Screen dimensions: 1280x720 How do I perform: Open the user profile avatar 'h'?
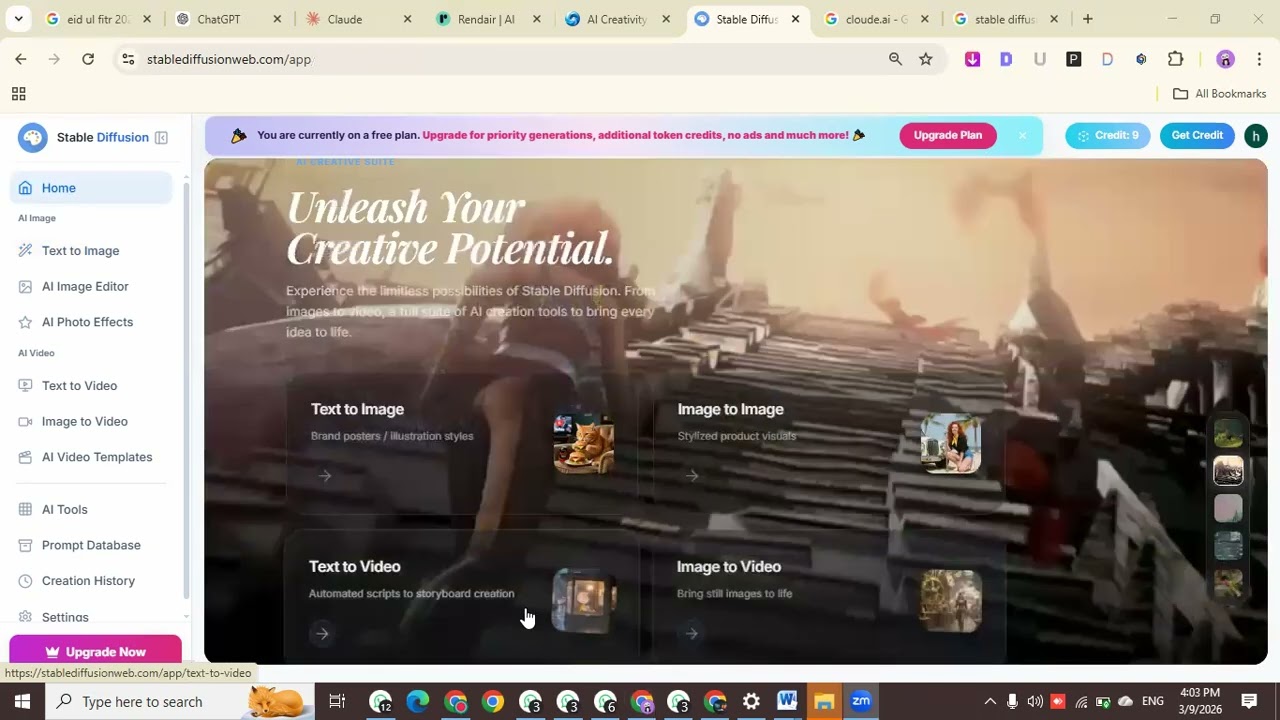(x=1256, y=136)
